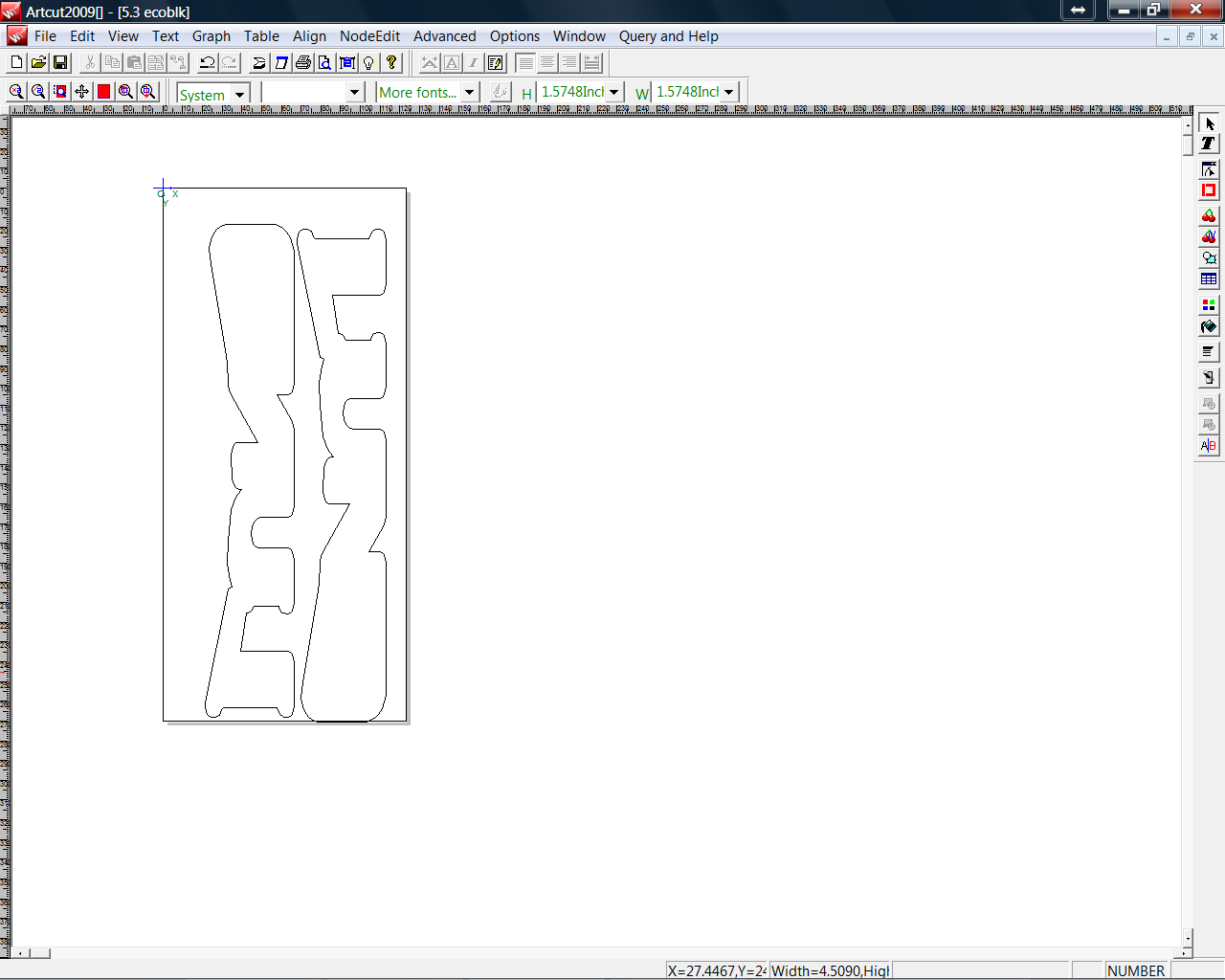The image size is (1225, 980).
Task: Click the cherries with vector trace tool
Action: [1209, 236]
